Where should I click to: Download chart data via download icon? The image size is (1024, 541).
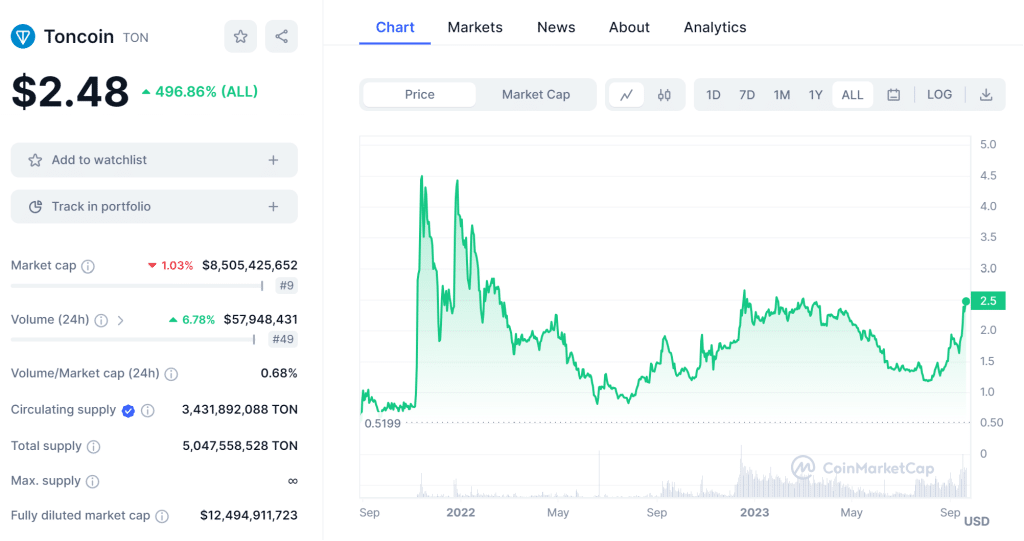point(986,95)
